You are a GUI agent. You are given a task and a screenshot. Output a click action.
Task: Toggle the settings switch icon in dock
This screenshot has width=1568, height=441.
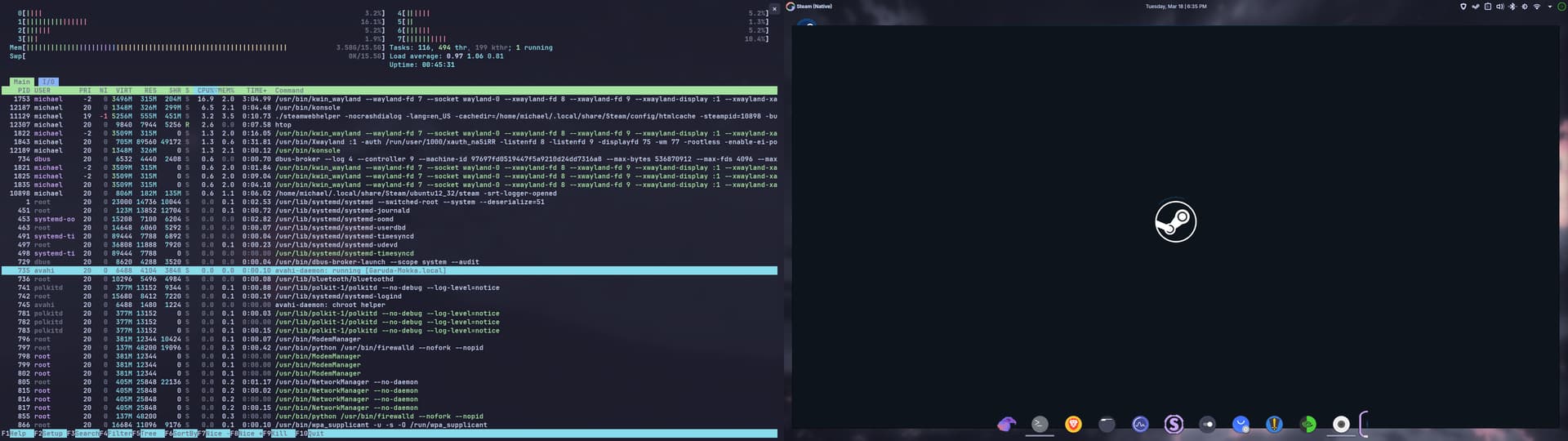click(1207, 424)
